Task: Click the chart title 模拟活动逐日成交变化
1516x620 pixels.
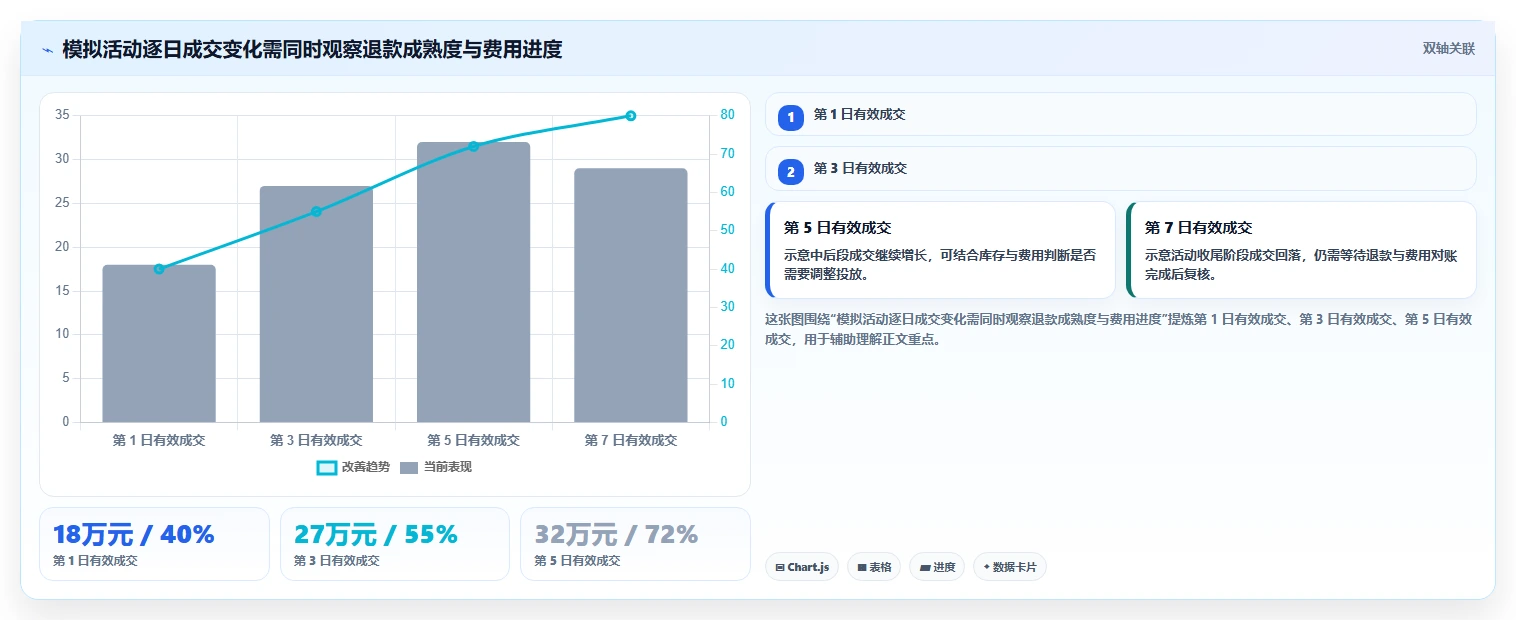Action: tap(162, 49)
